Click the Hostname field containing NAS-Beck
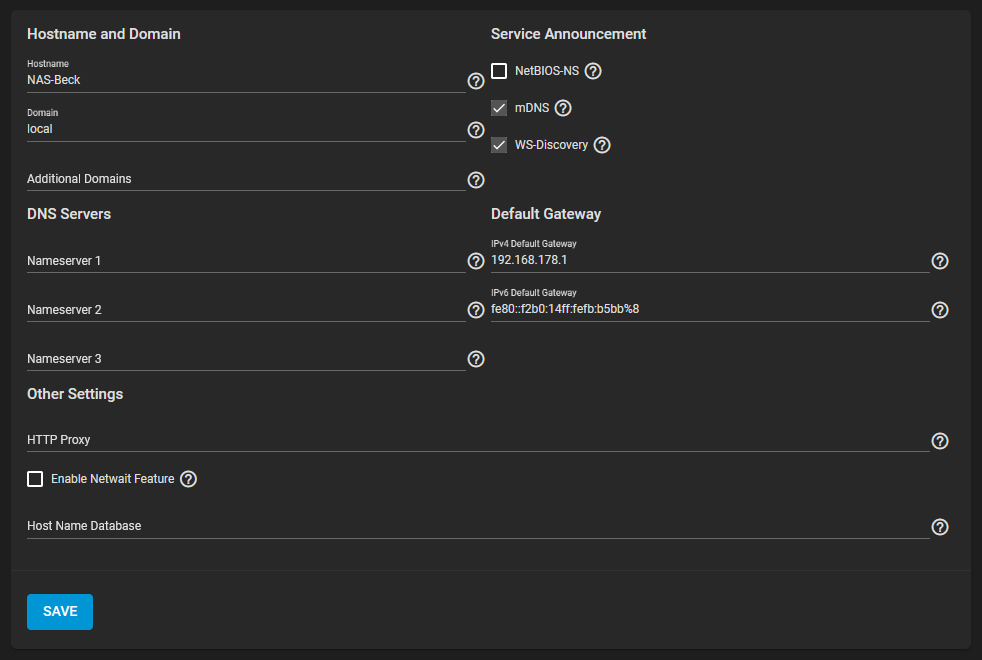Viewport: 982px width, 660px height. tap(245, 80)
